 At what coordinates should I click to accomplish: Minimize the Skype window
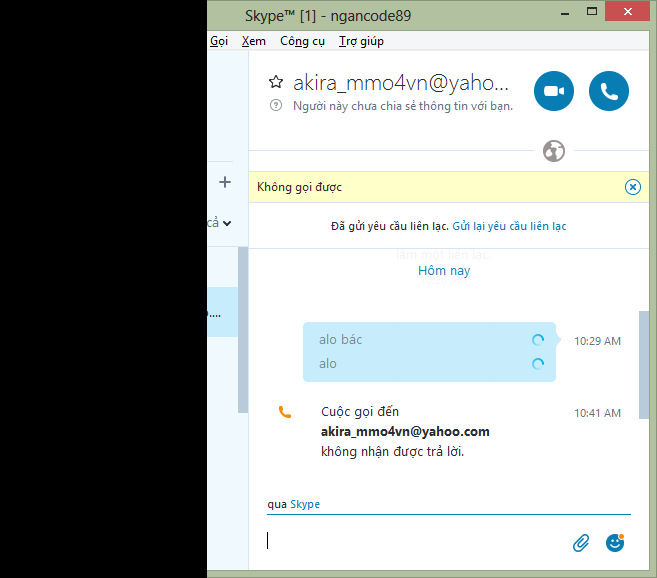click(x=565, y=13)
